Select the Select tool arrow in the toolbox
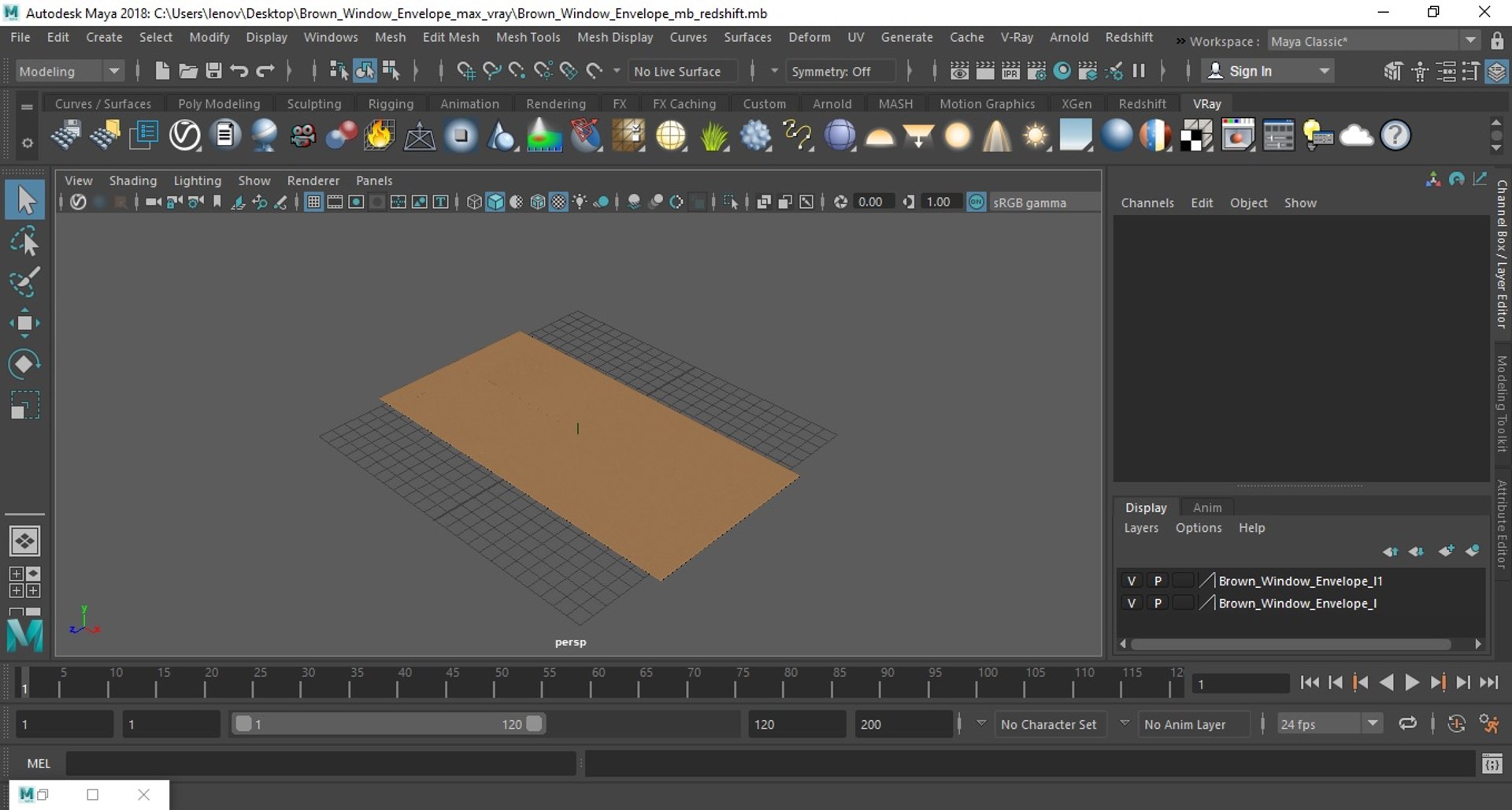This screenshot has height=810, width=1512. point(26,200)
